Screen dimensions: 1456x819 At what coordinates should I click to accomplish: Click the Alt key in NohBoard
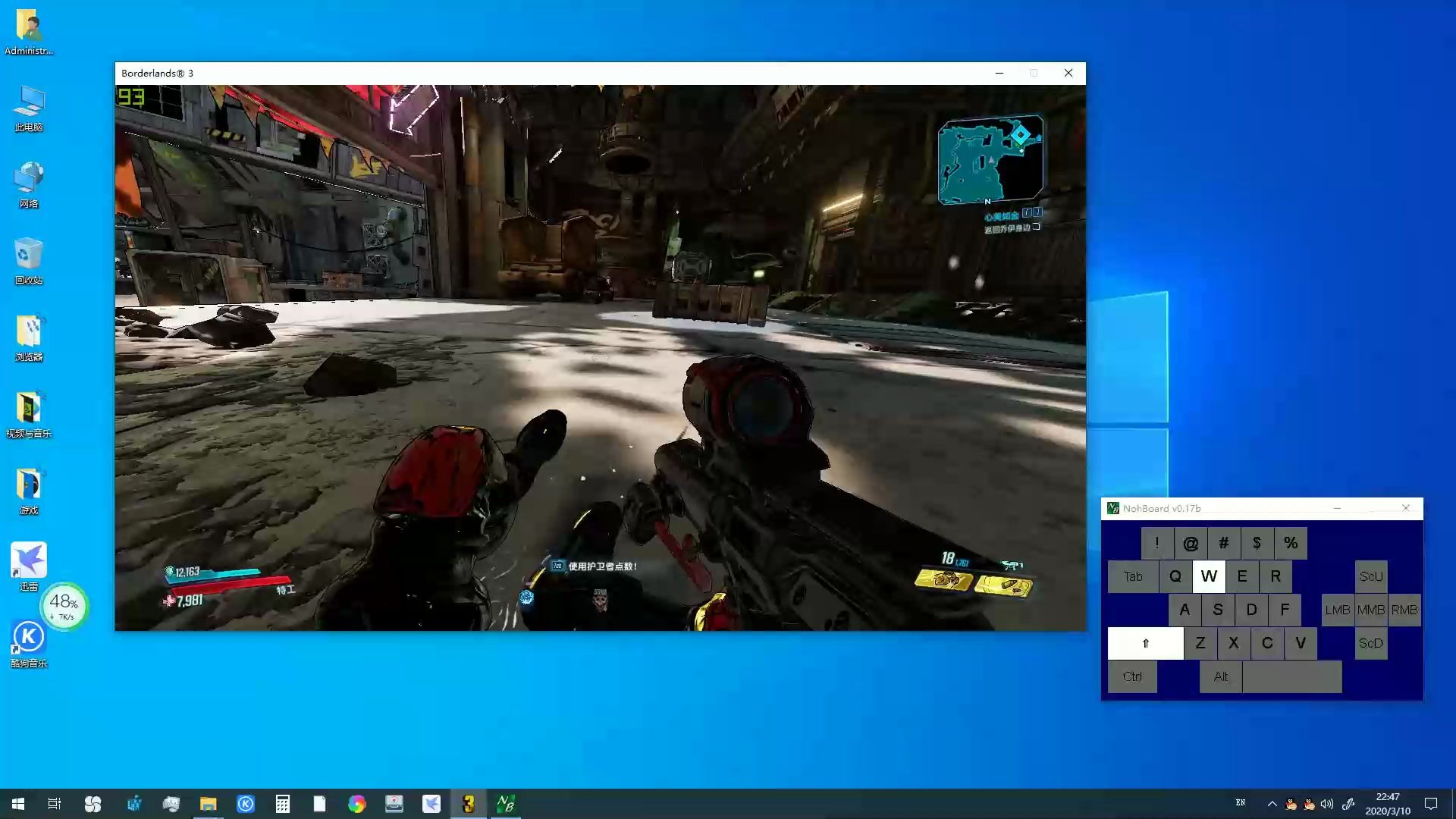1221,676
